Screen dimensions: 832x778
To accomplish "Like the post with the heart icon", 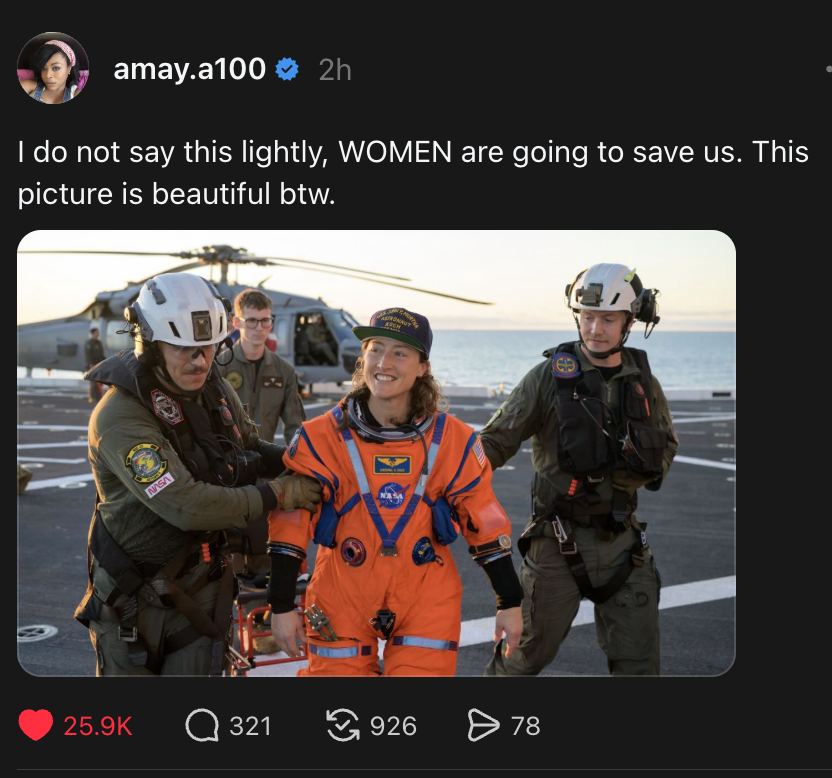I will pos(36,725).
